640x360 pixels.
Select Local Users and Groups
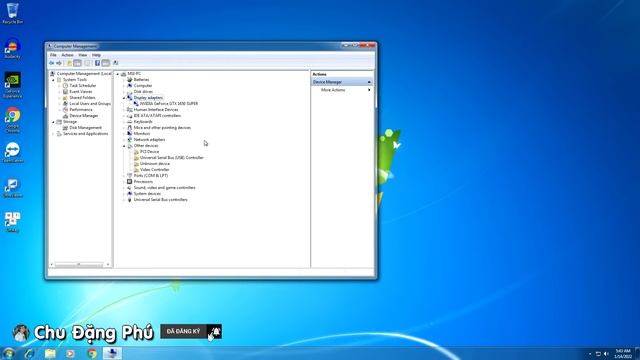pos(90,104)
